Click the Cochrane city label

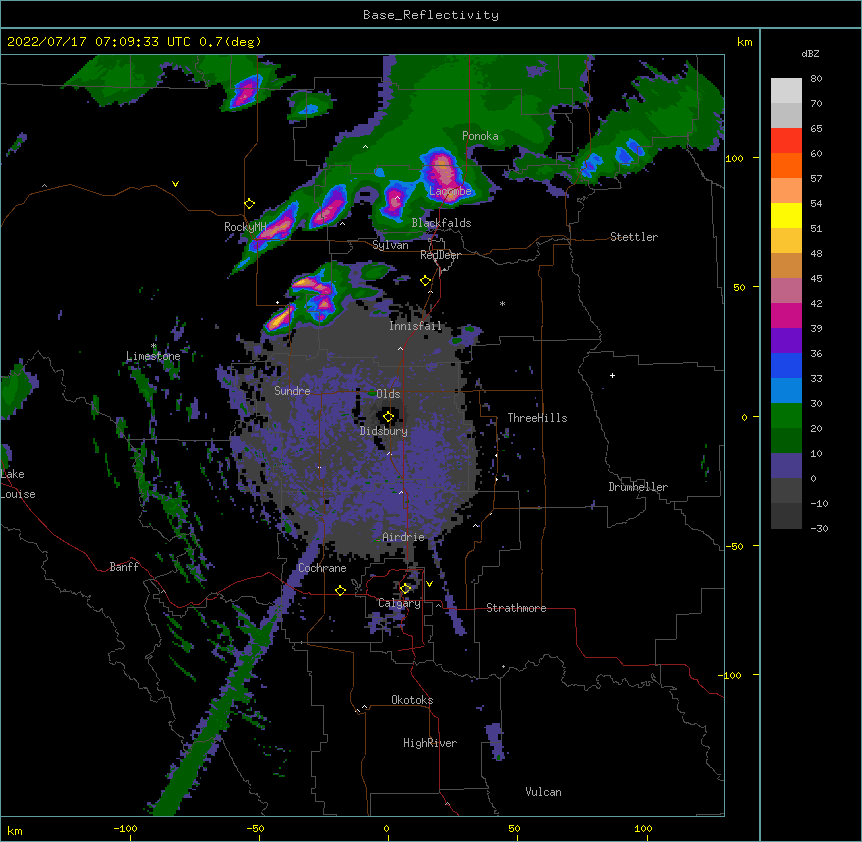tap(322, 568)
